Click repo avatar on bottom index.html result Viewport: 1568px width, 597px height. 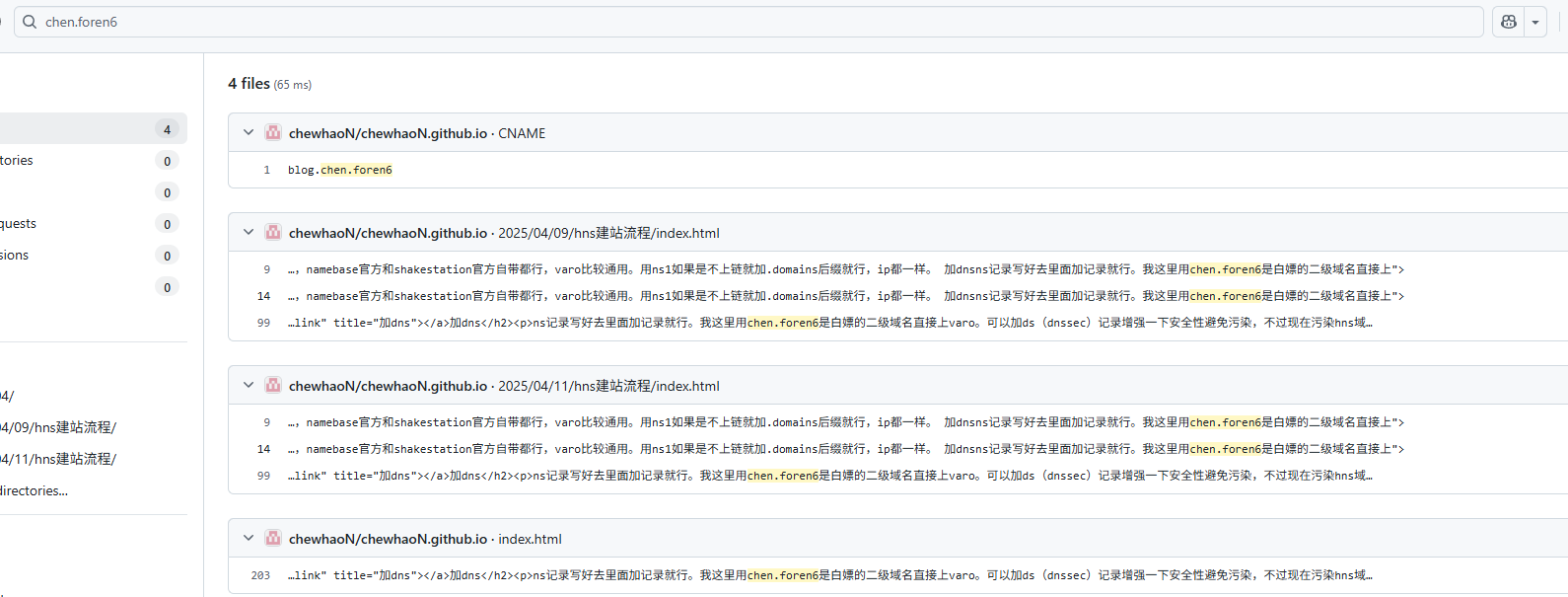pos(273,539)
